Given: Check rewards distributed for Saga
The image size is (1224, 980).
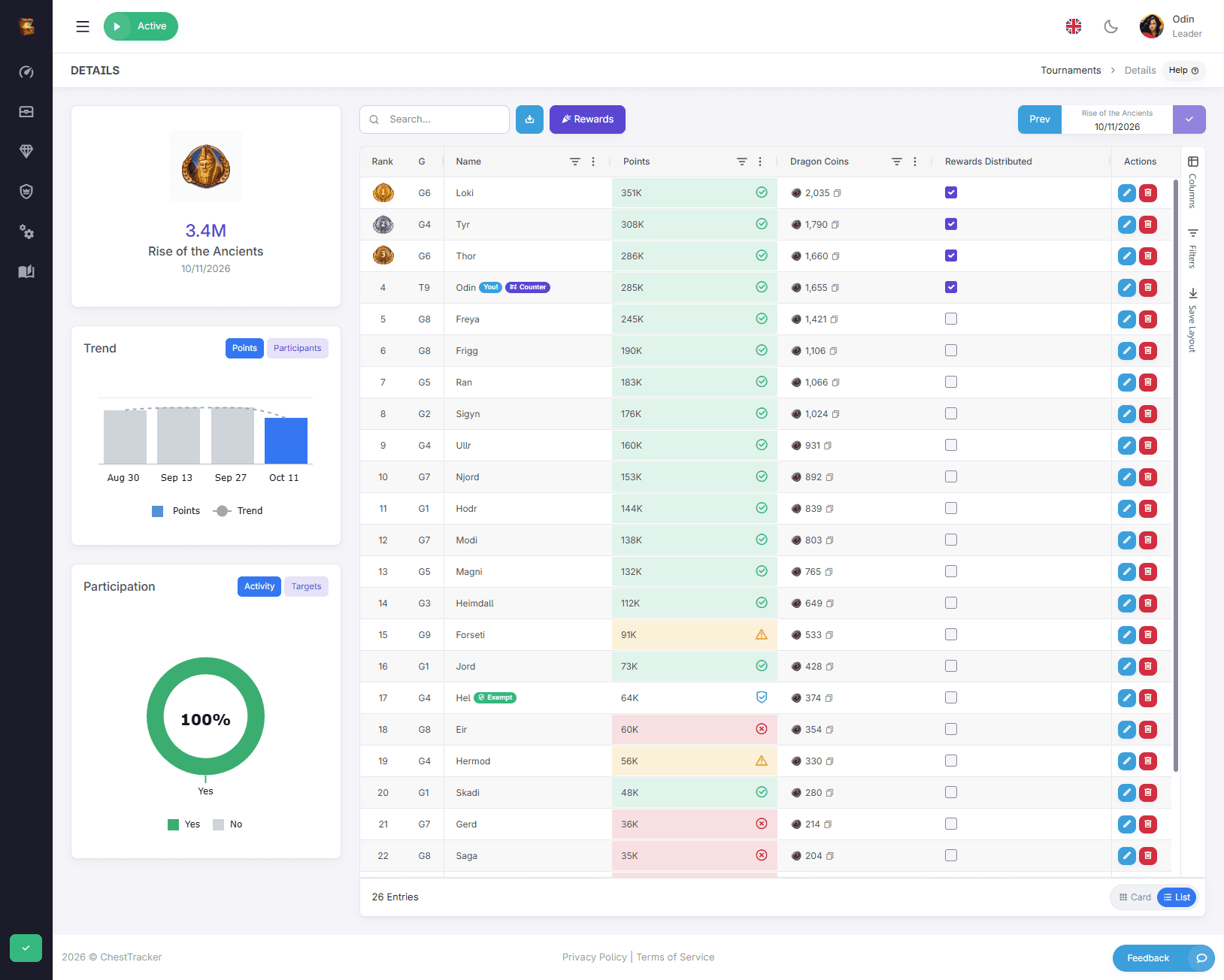Looking at the screenshot, I should click(x=951, y=855).
